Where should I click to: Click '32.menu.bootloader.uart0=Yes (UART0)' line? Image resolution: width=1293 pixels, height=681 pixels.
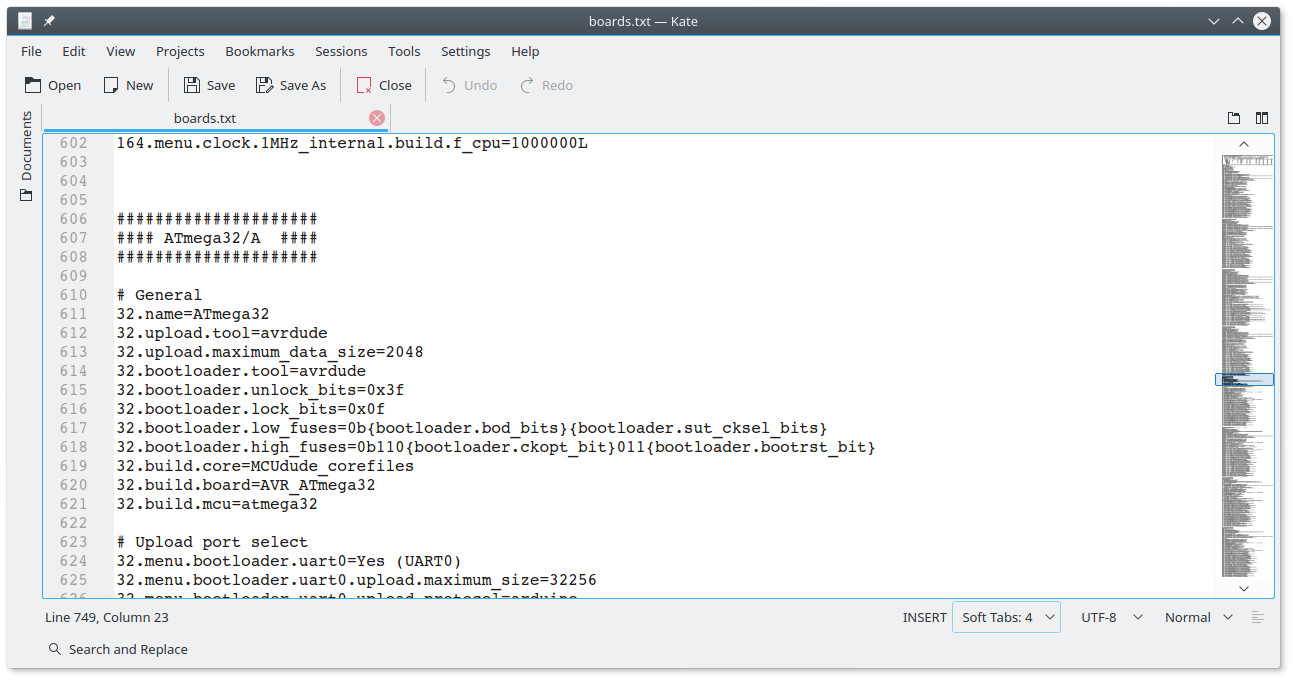coord(289,561)
